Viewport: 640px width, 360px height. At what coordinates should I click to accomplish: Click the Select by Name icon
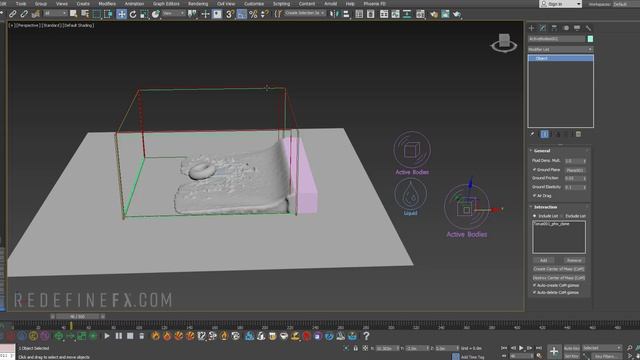(85, 14)
